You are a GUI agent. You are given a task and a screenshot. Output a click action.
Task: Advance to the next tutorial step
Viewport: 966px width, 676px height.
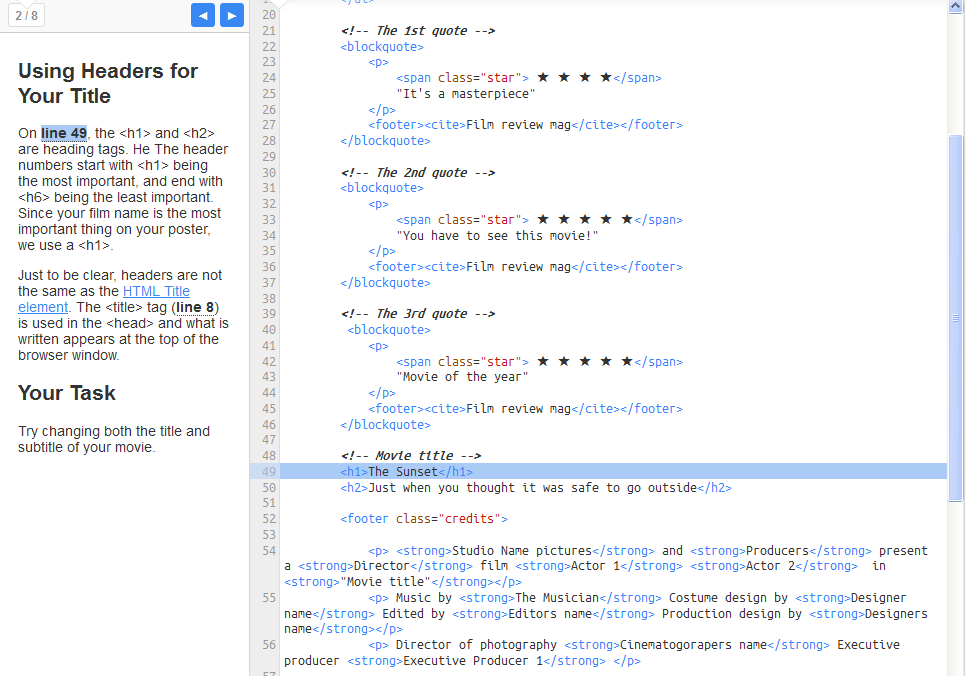point(232,15)
